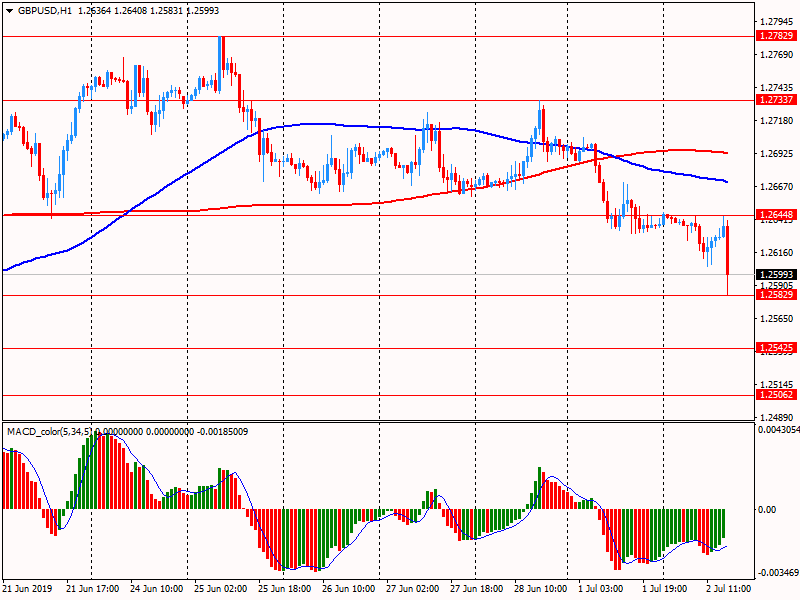Click the 27 Jun 18:00 time label

coord(477,588)
